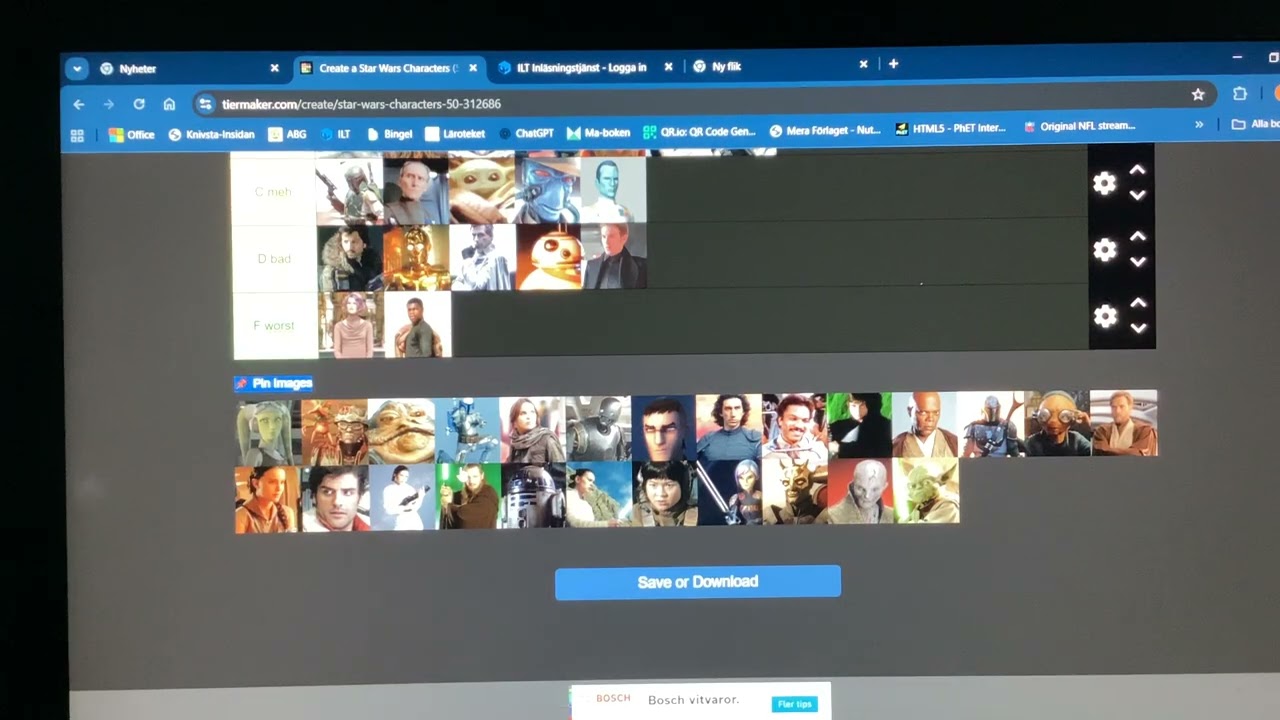Screen dimensions: 1280x720
Task: Click the F worst tier label
Action: pos(275,326)
